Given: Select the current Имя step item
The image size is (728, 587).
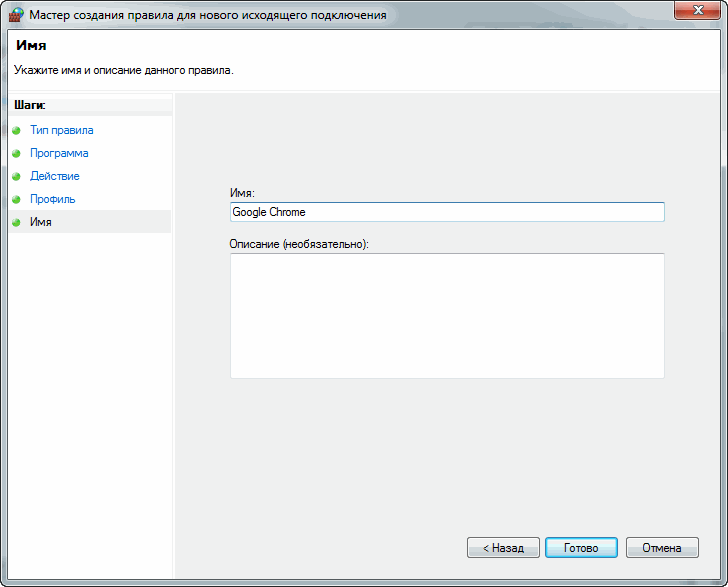Looking at the screenshot, I should click(90, 222).
